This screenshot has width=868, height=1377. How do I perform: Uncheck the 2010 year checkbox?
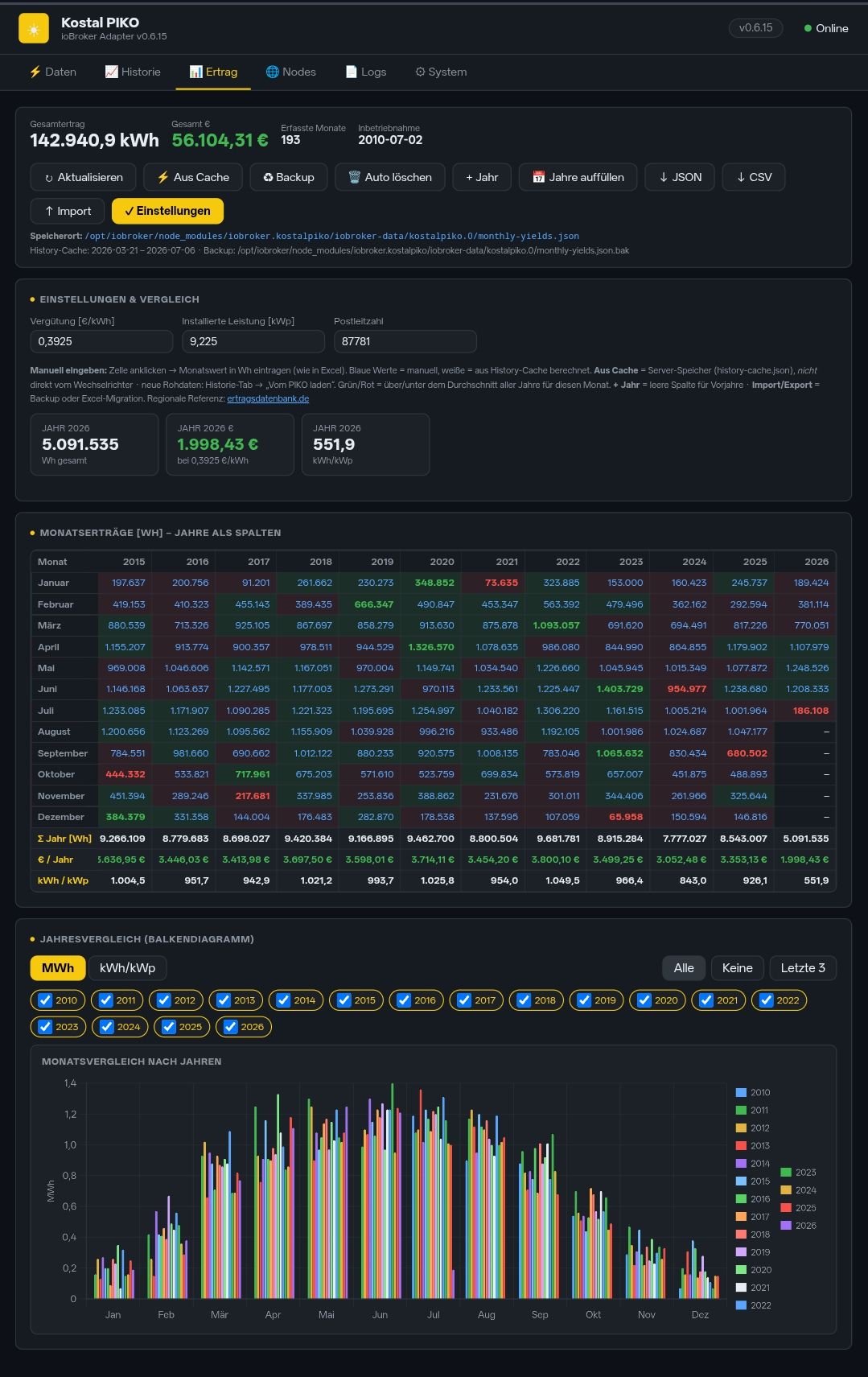45,1000
